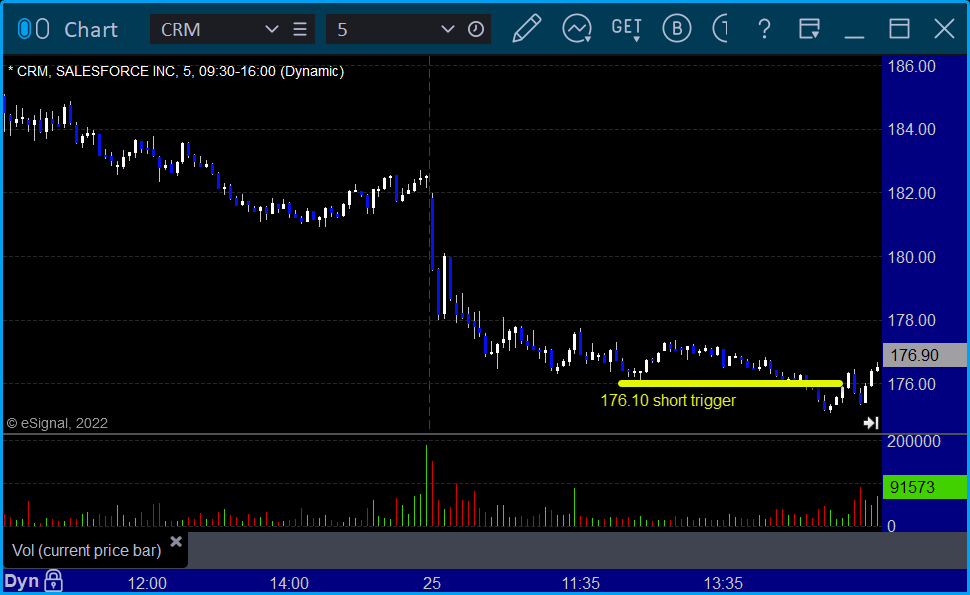The image size is (970, 595).
Task: Click the Chart window title text
Action: [x=91, y=30]
